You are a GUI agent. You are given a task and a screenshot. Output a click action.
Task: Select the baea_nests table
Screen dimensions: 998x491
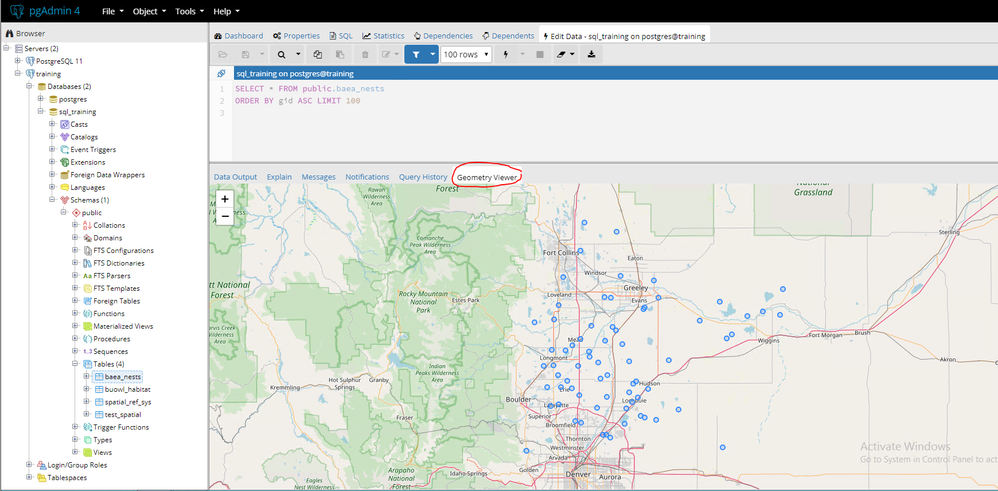tap(122, 376)
